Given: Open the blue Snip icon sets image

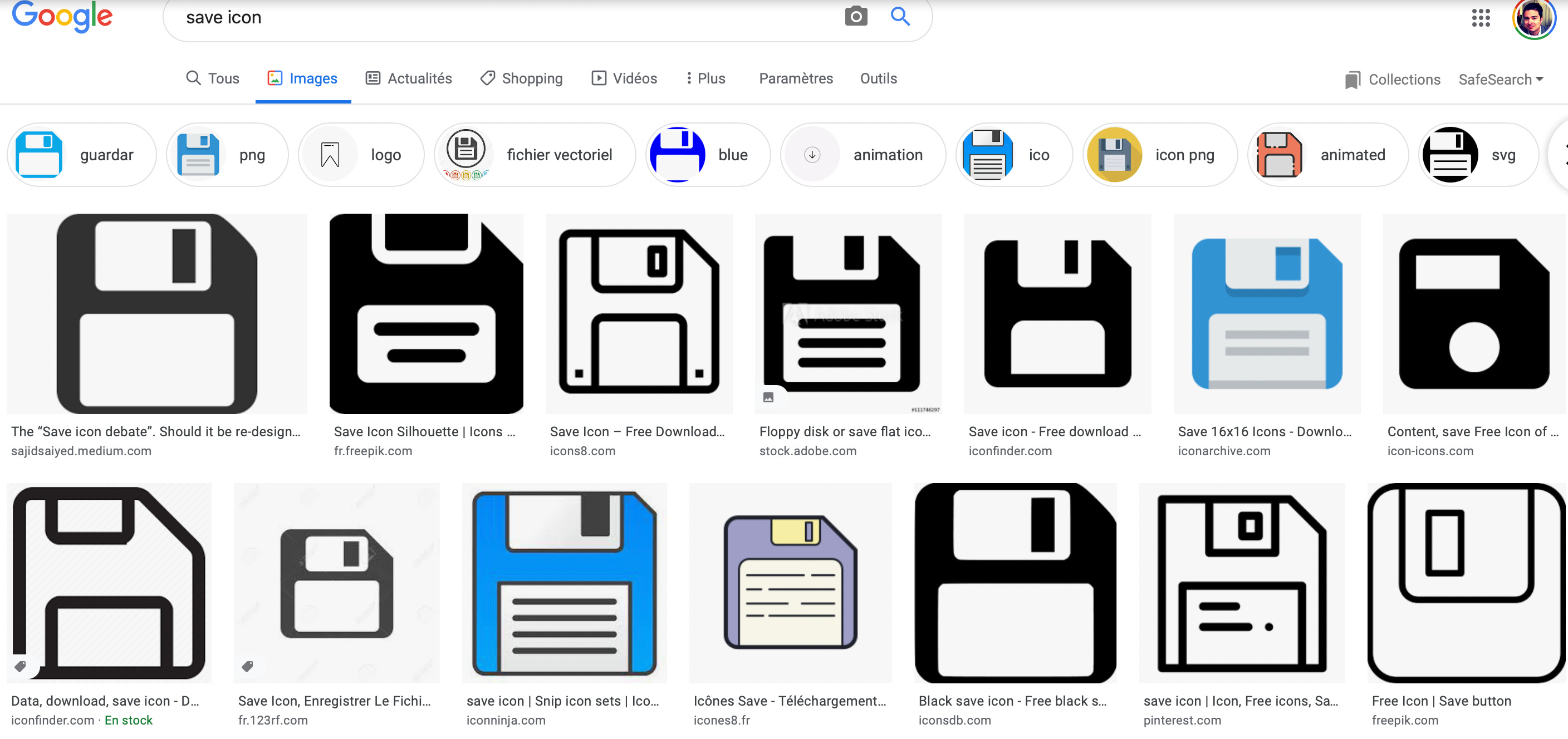Looking at the screenshot, I should tap(564, 583).
